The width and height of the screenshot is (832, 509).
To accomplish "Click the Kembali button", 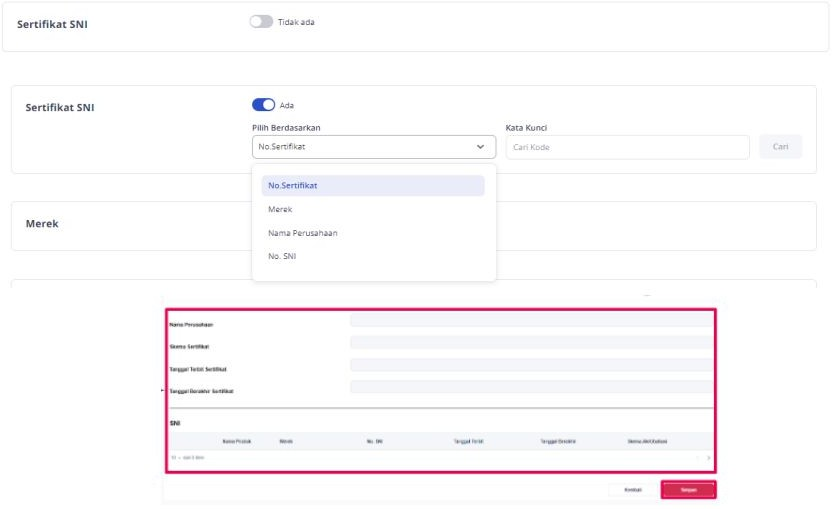I will [x=633, y=490].
